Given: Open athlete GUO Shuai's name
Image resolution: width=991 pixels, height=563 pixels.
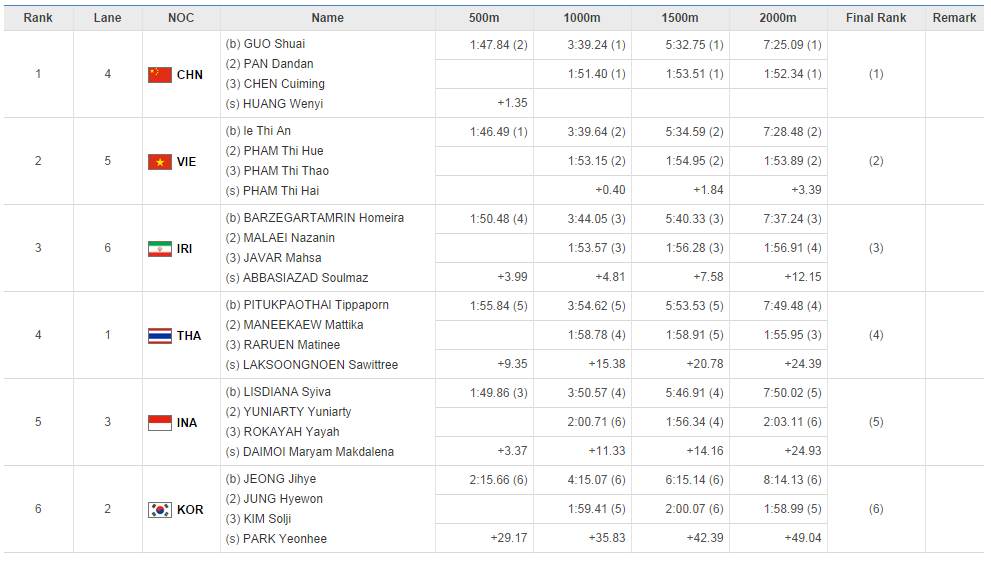Looking at the screenshot, I should (x=274, y=44).
